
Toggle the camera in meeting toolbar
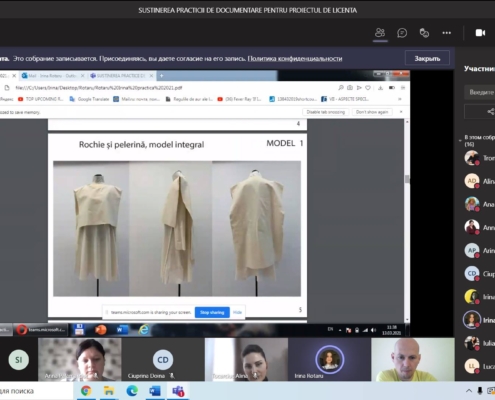[x=480, y=33]
